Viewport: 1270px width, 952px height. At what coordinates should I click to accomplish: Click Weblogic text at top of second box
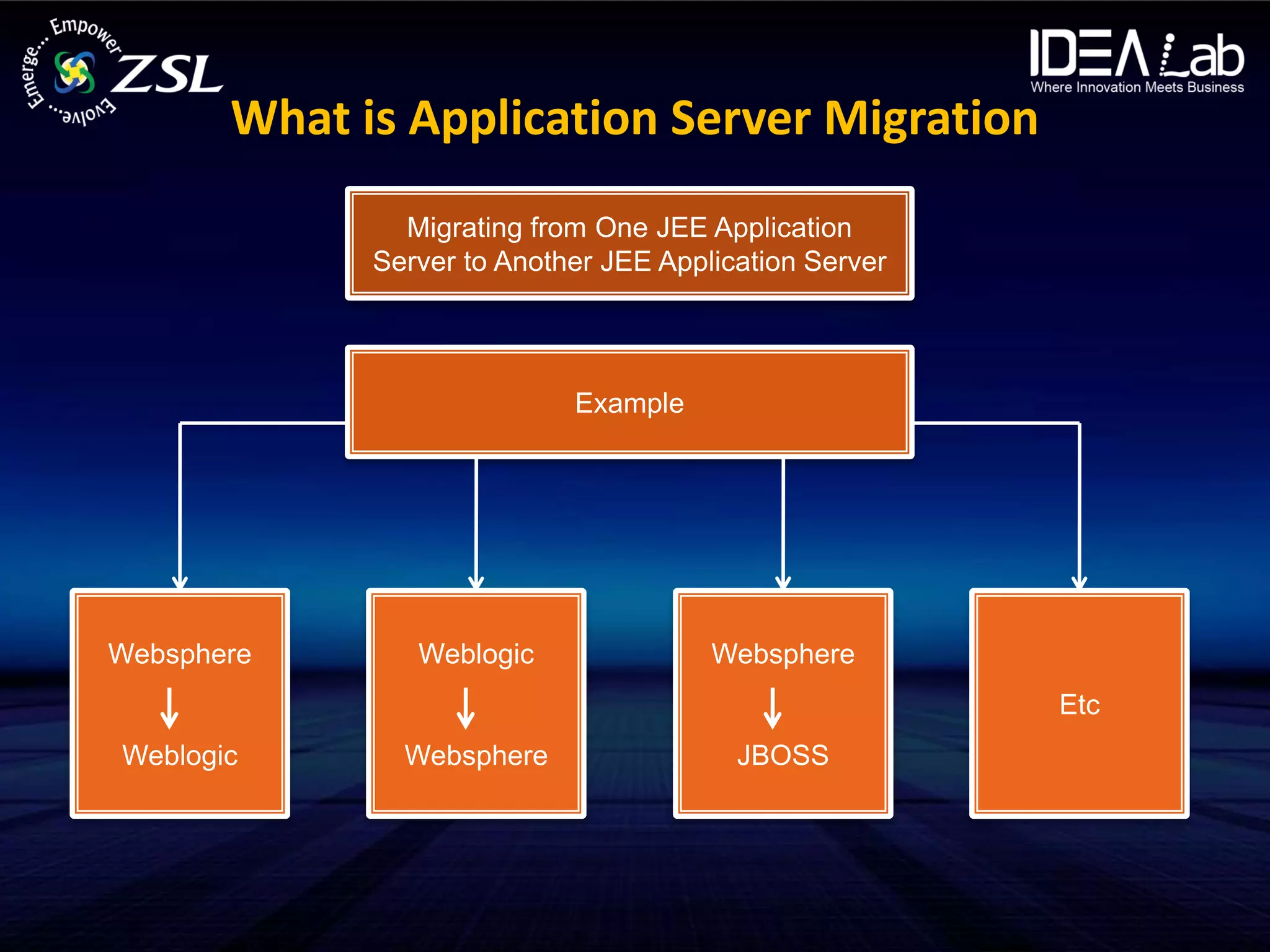pos(476,654)
